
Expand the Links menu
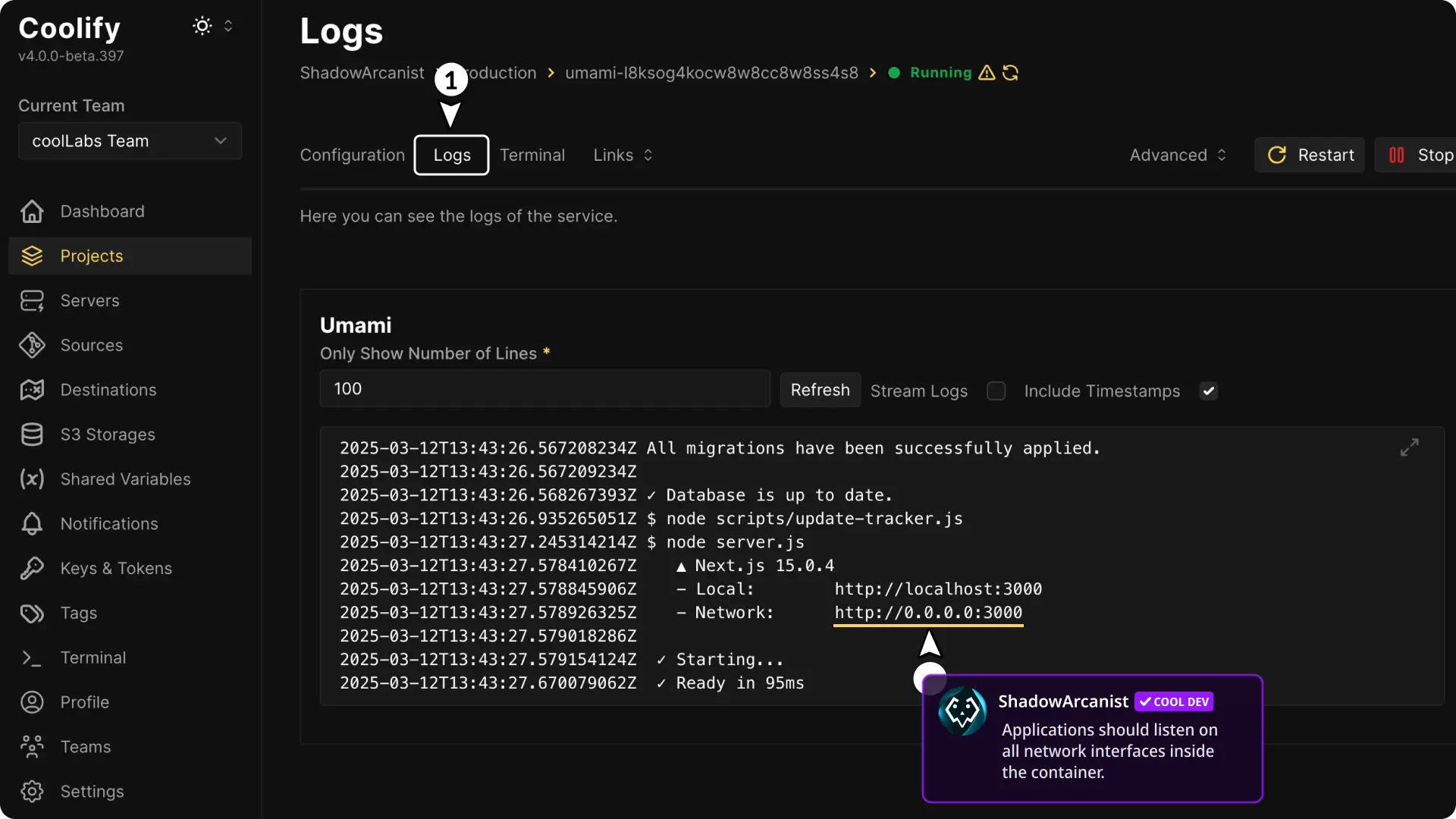(x=622, y=155)
